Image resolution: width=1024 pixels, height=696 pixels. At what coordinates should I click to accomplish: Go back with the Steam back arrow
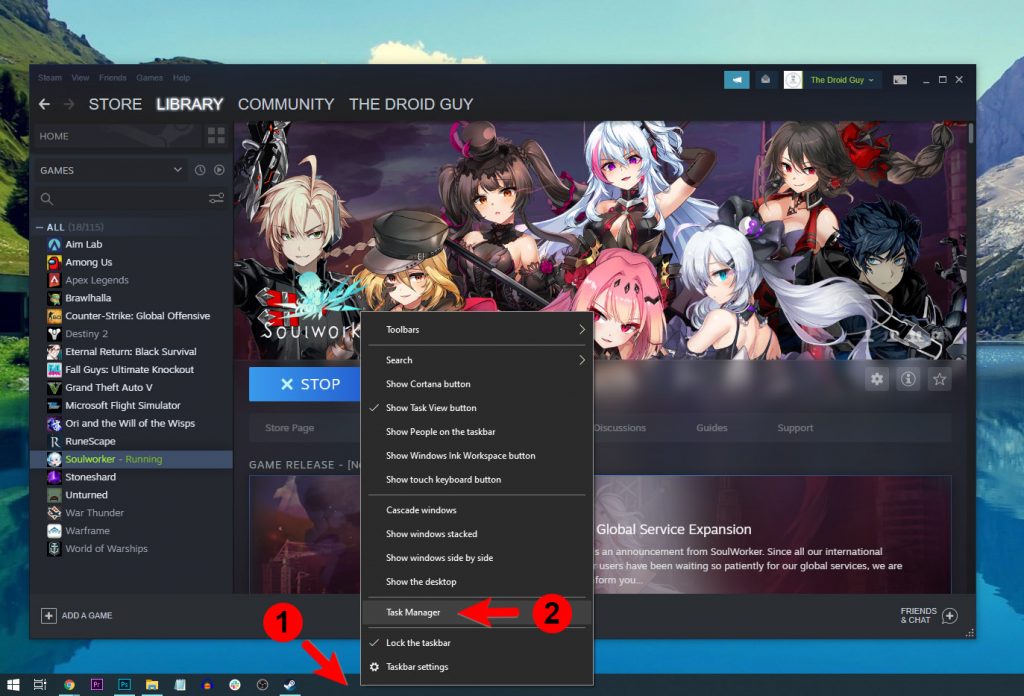44,104
